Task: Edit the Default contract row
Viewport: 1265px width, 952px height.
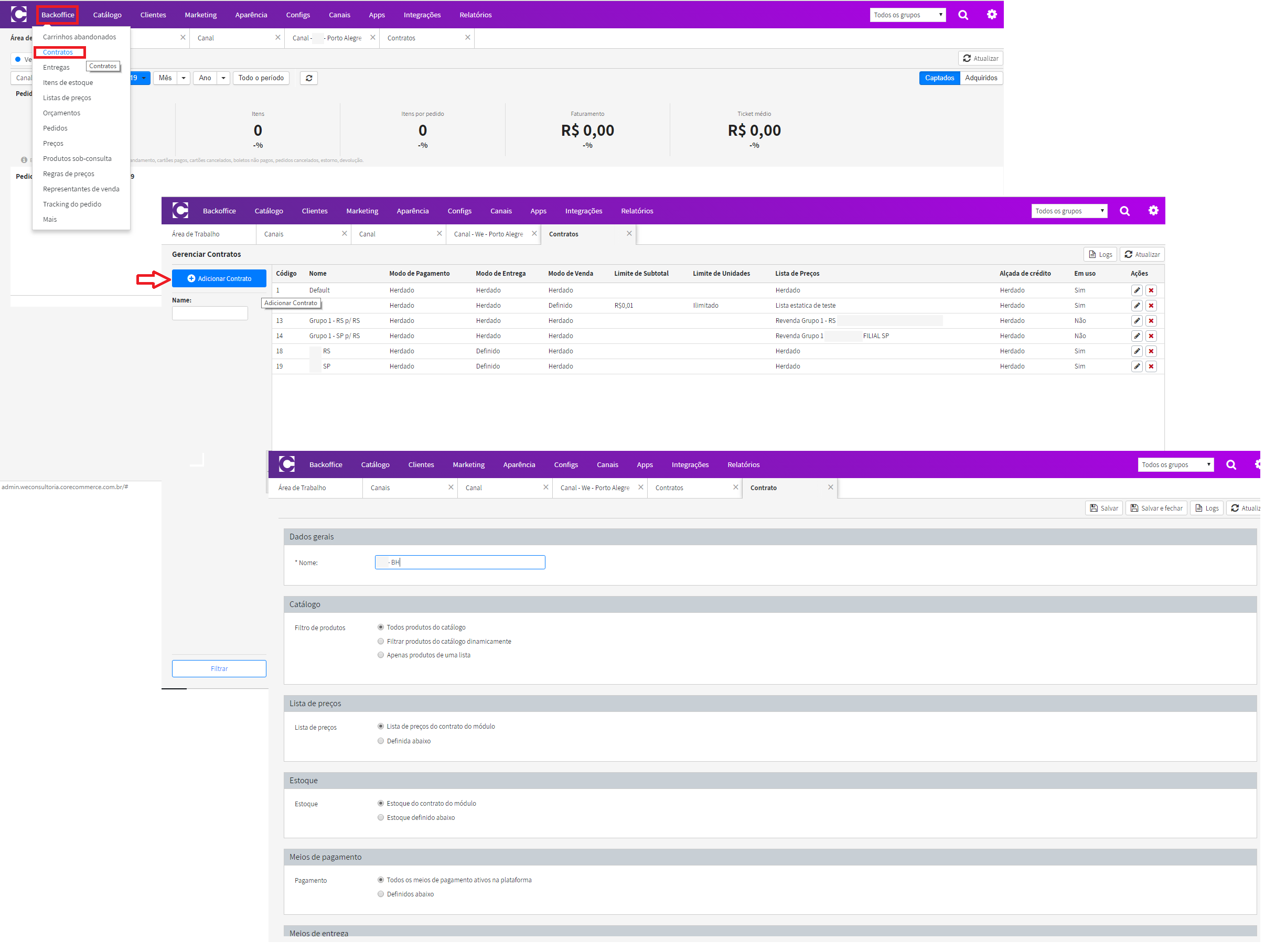Action: (1137, 290)
